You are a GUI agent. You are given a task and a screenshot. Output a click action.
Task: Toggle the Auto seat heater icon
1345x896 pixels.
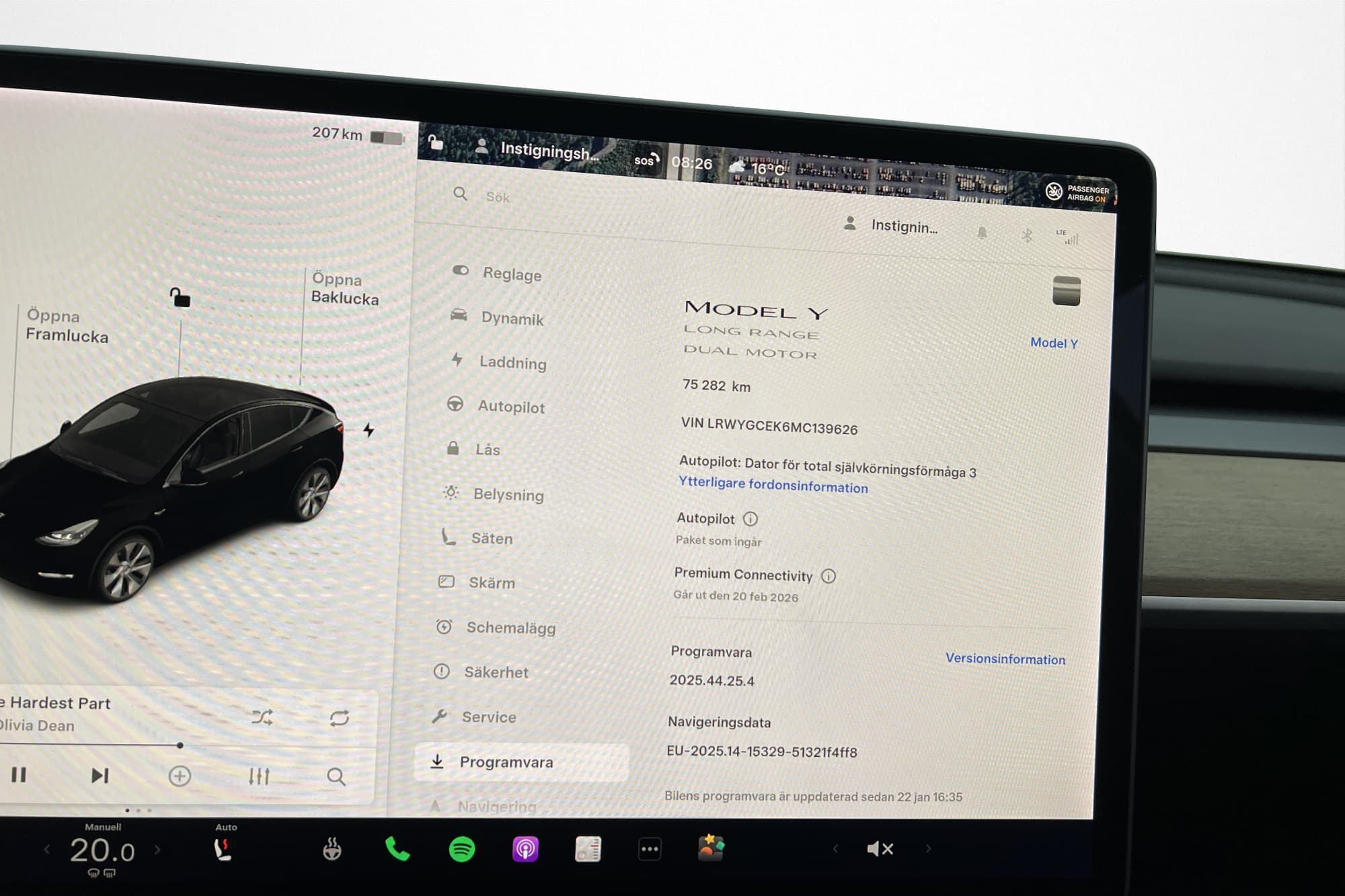point(223,850)
